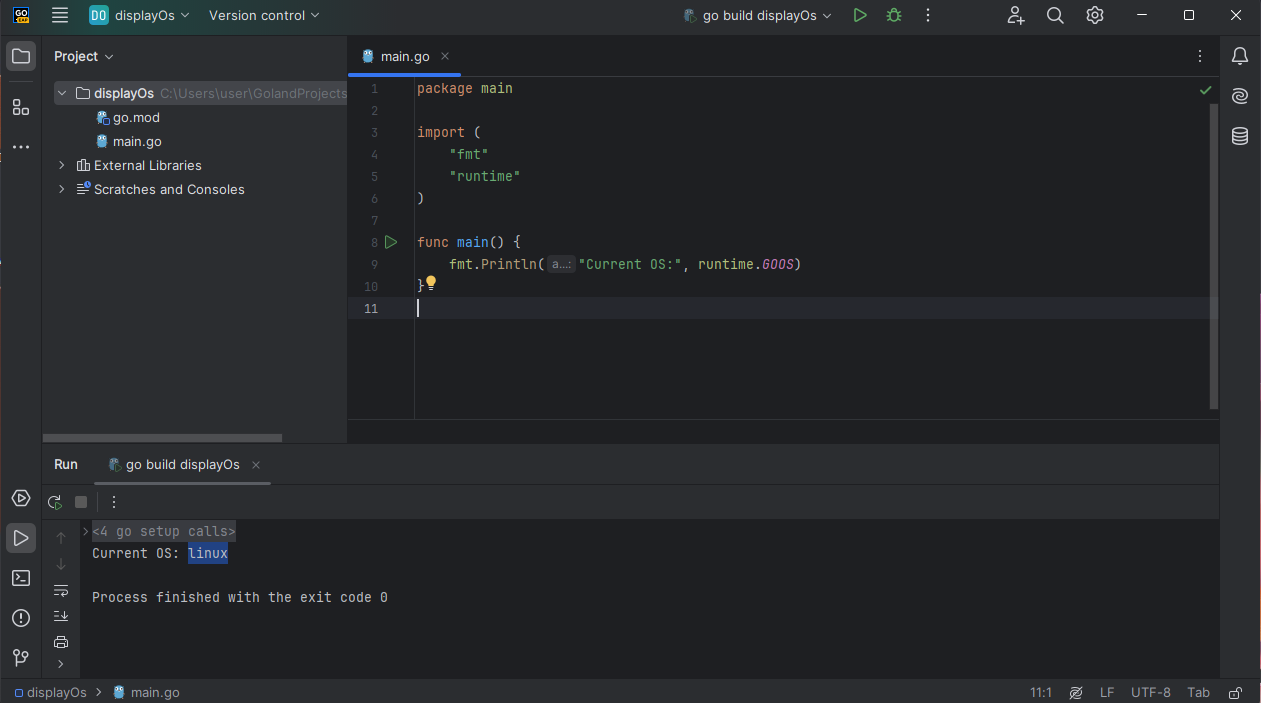This screenshot has width=1261, height=703.
Task: Click the run gutter icon on line 8
Action: click(x=391, y=241)
